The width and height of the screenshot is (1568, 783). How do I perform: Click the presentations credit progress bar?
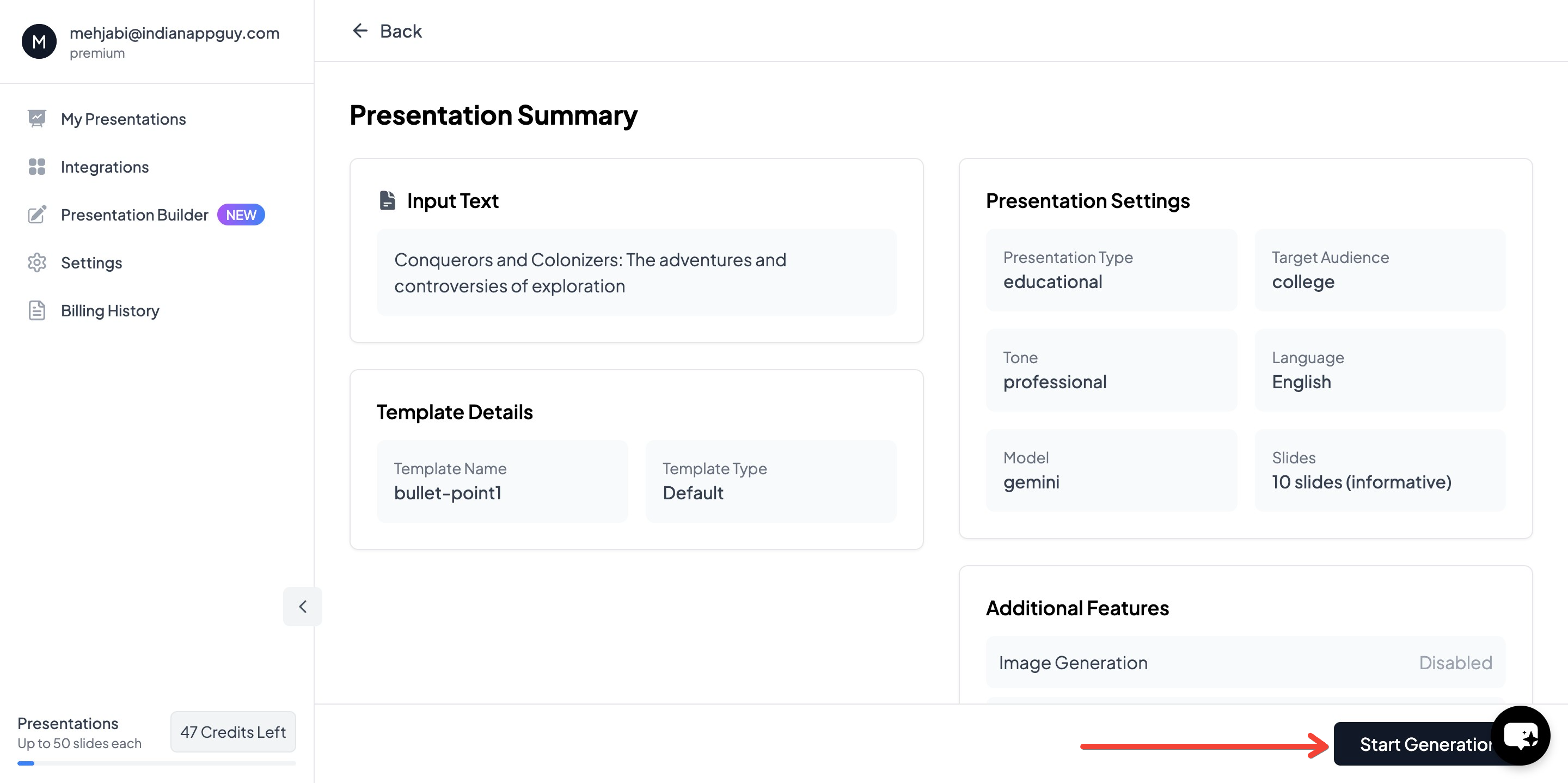pos(156,763)
